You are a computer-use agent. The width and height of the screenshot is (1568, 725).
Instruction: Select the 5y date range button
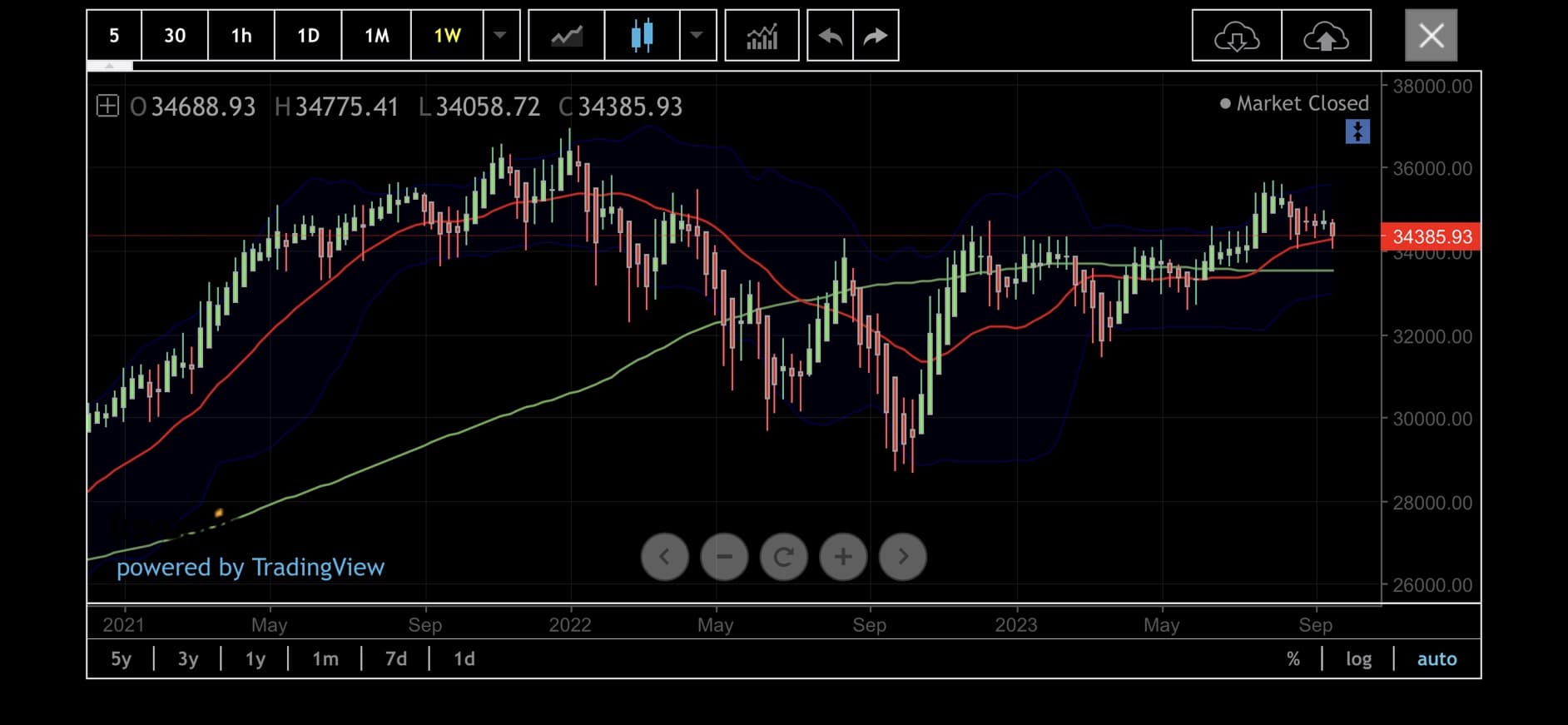tap(121, 659)
